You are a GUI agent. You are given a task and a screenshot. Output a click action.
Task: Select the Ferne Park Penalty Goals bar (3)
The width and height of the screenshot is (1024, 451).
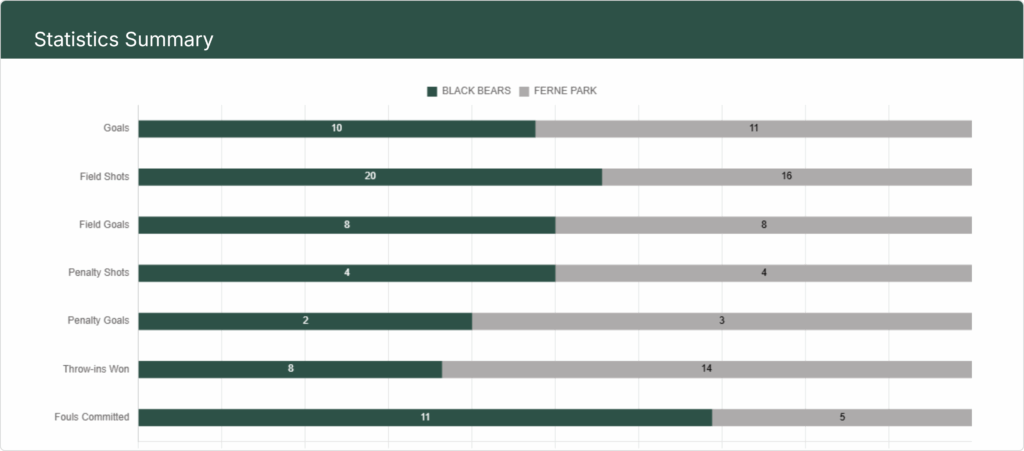pos(722,321)
